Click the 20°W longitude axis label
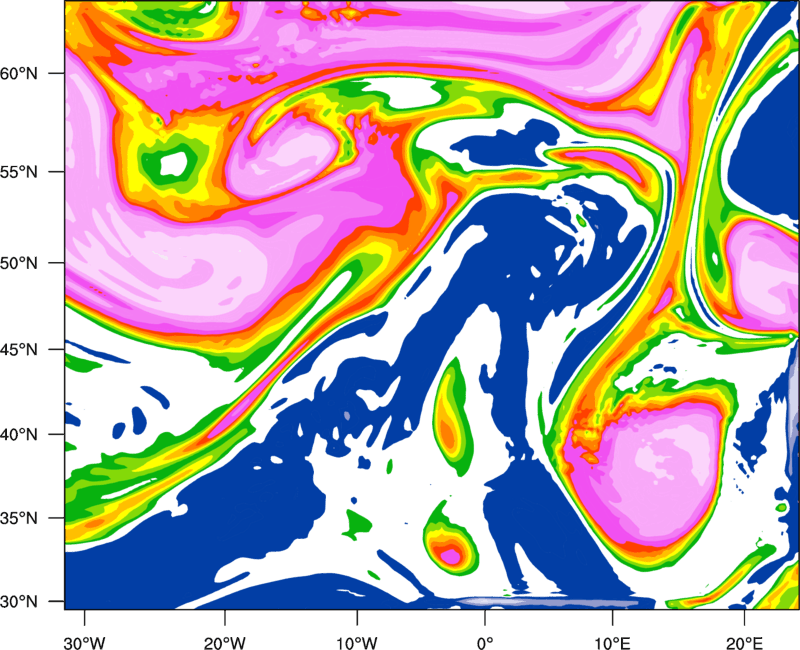The height and width of the screenshot is (650, 800). pyautogui.click(x=224, y=643)
